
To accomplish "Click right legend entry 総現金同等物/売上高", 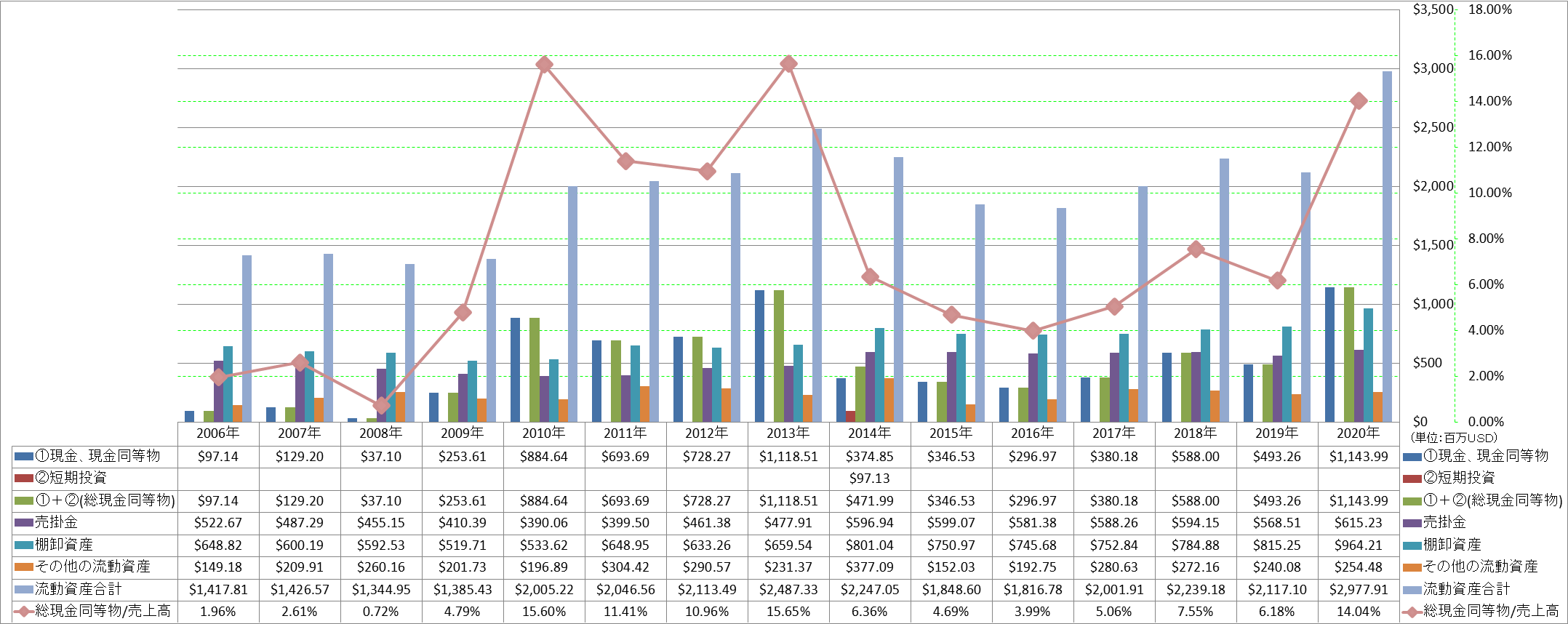I will coord(1481,611).
